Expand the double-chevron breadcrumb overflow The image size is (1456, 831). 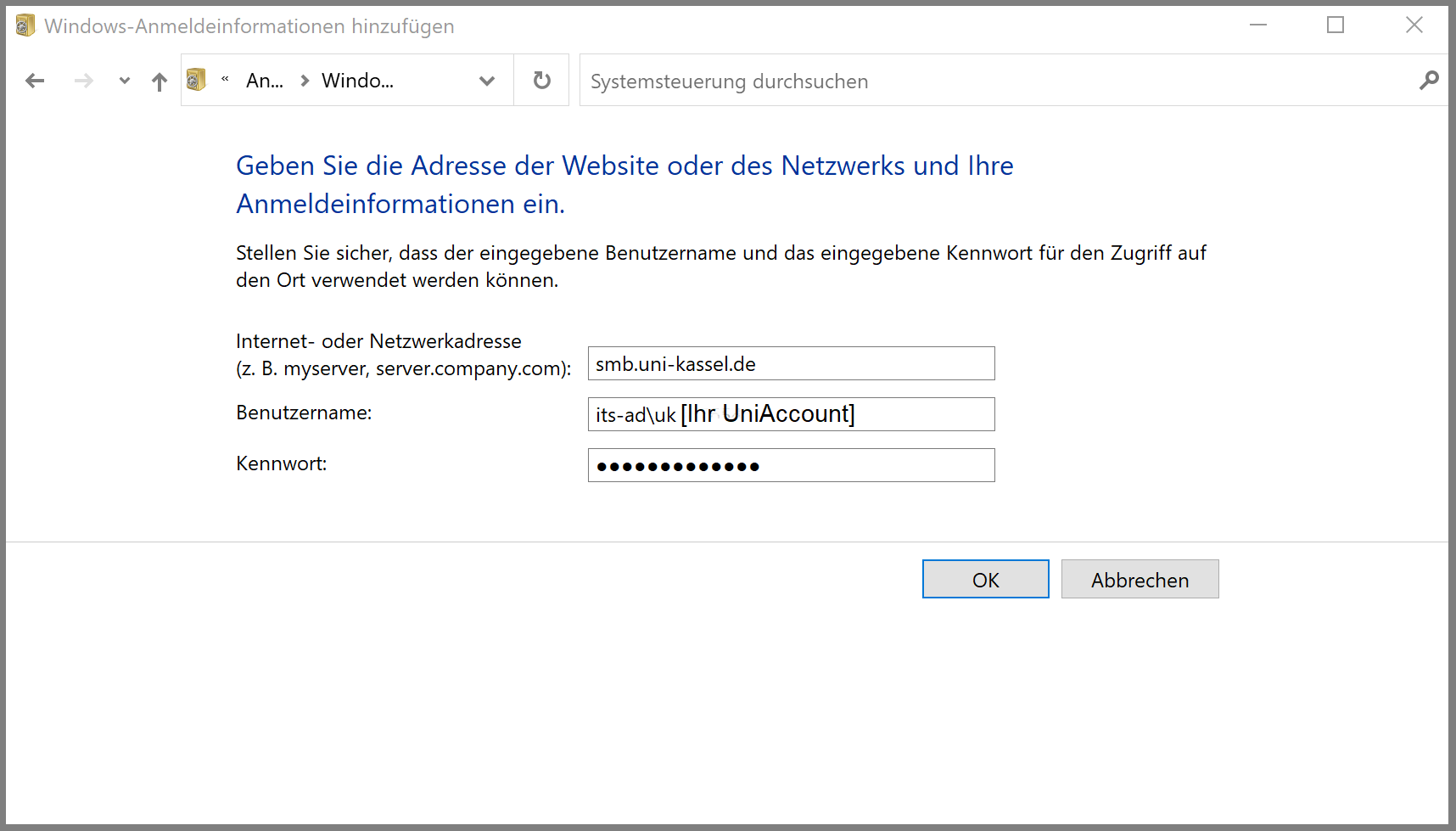(225, 80)
